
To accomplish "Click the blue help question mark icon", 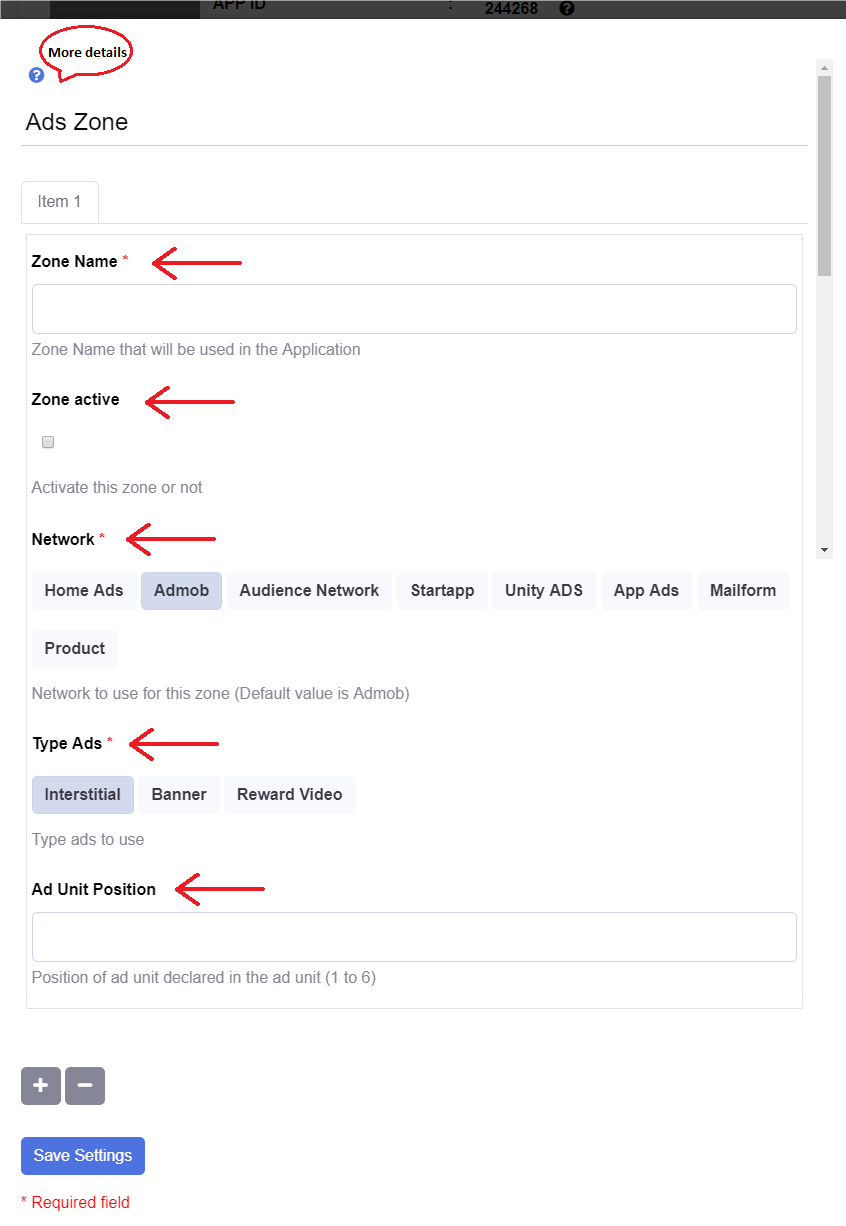I will (x=37, y=75).
